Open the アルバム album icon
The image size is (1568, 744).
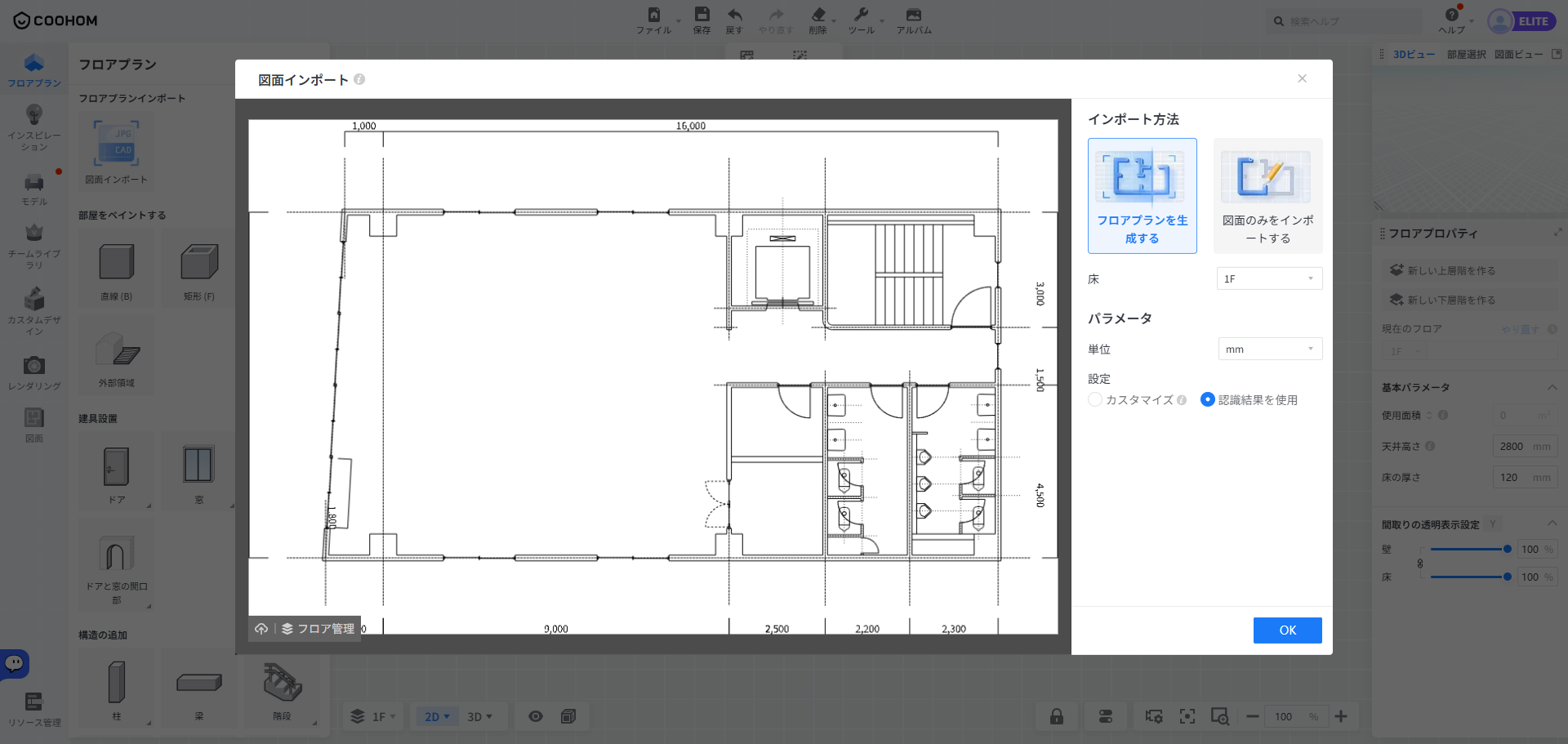pyautogui.click(x=914, y=15)
